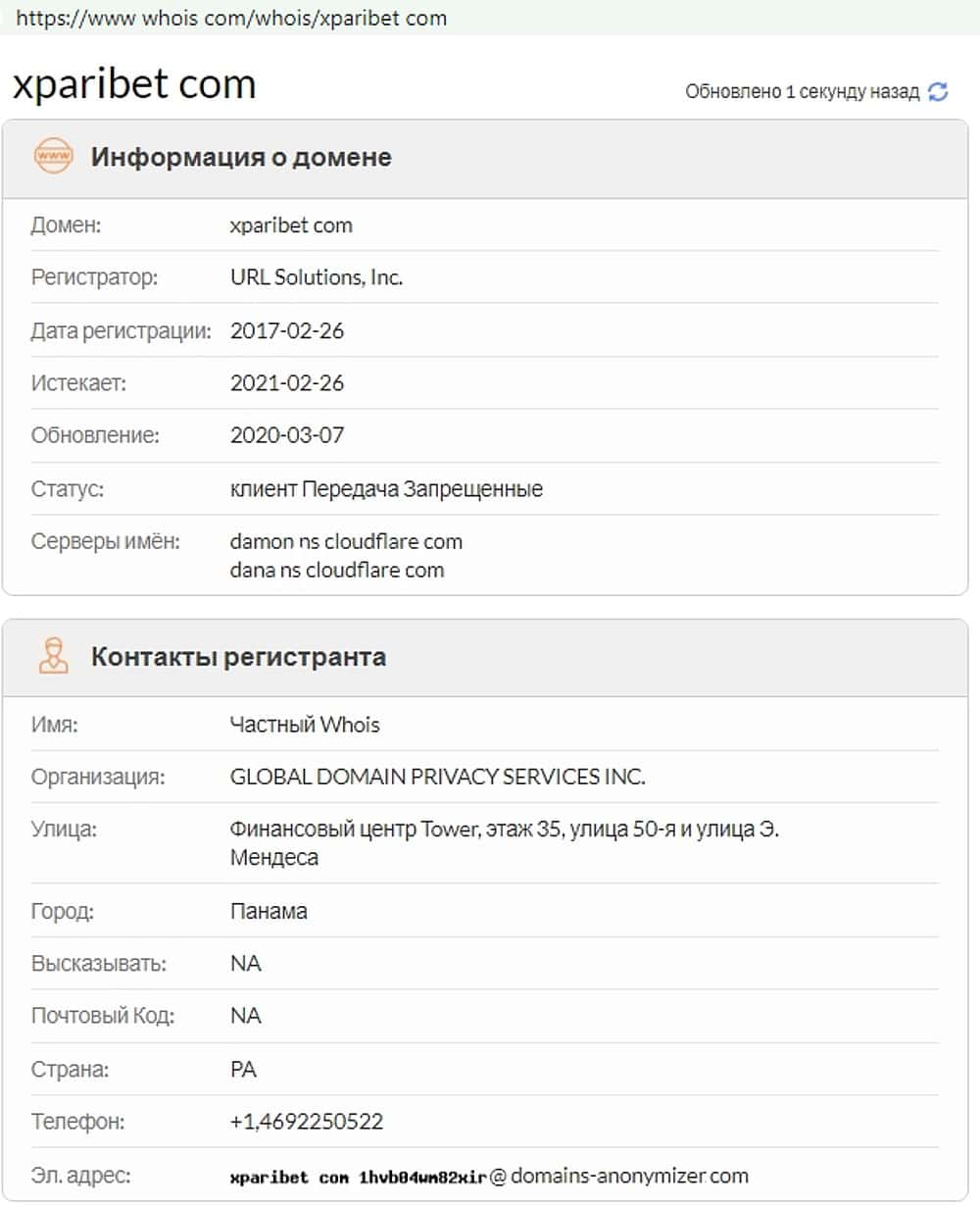Click the city value Панама
Image resolution: width=980 pixels, height=1205 pixels.
point(269,911)
